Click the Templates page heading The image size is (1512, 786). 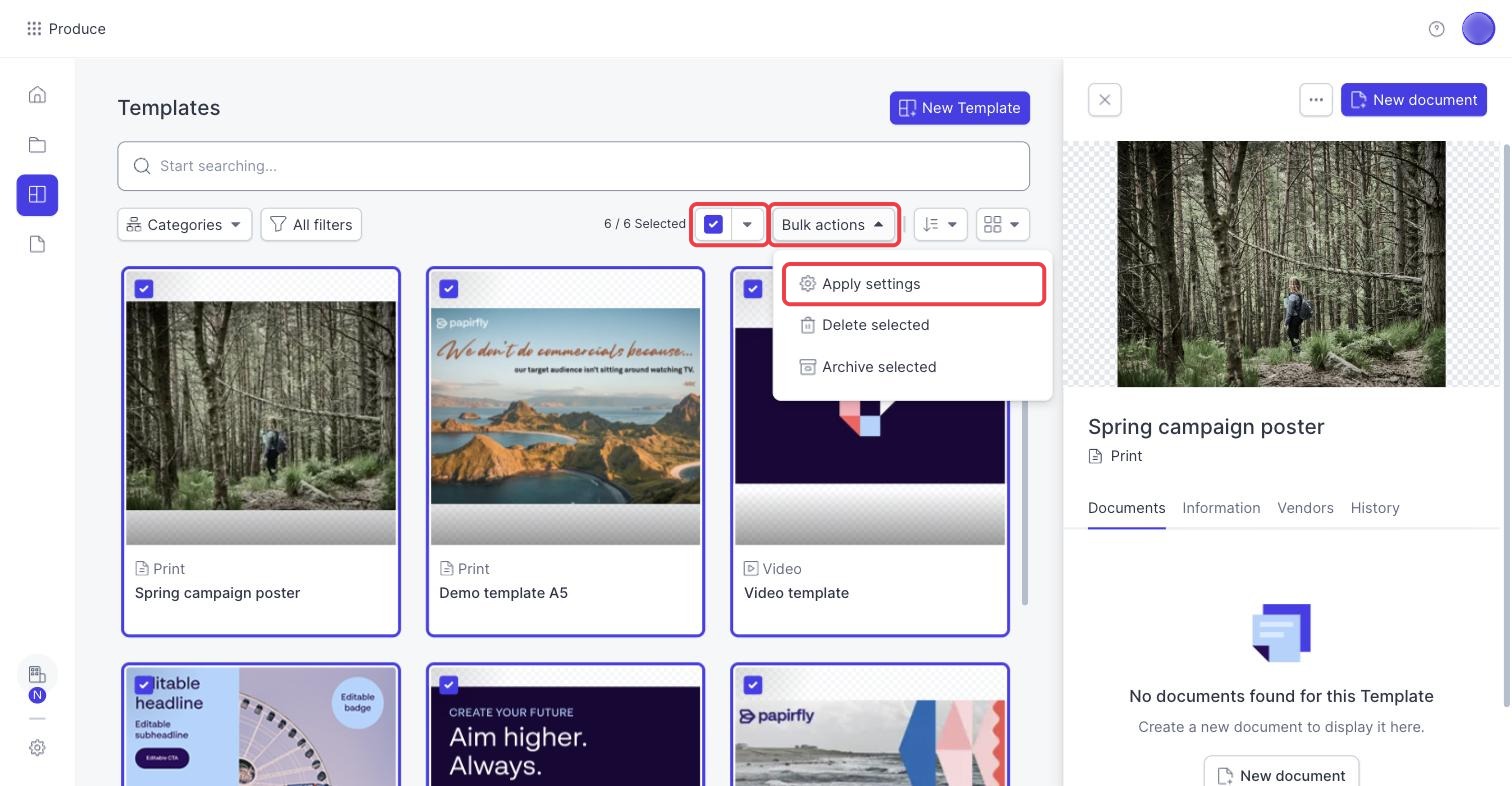tap(169, 108)
